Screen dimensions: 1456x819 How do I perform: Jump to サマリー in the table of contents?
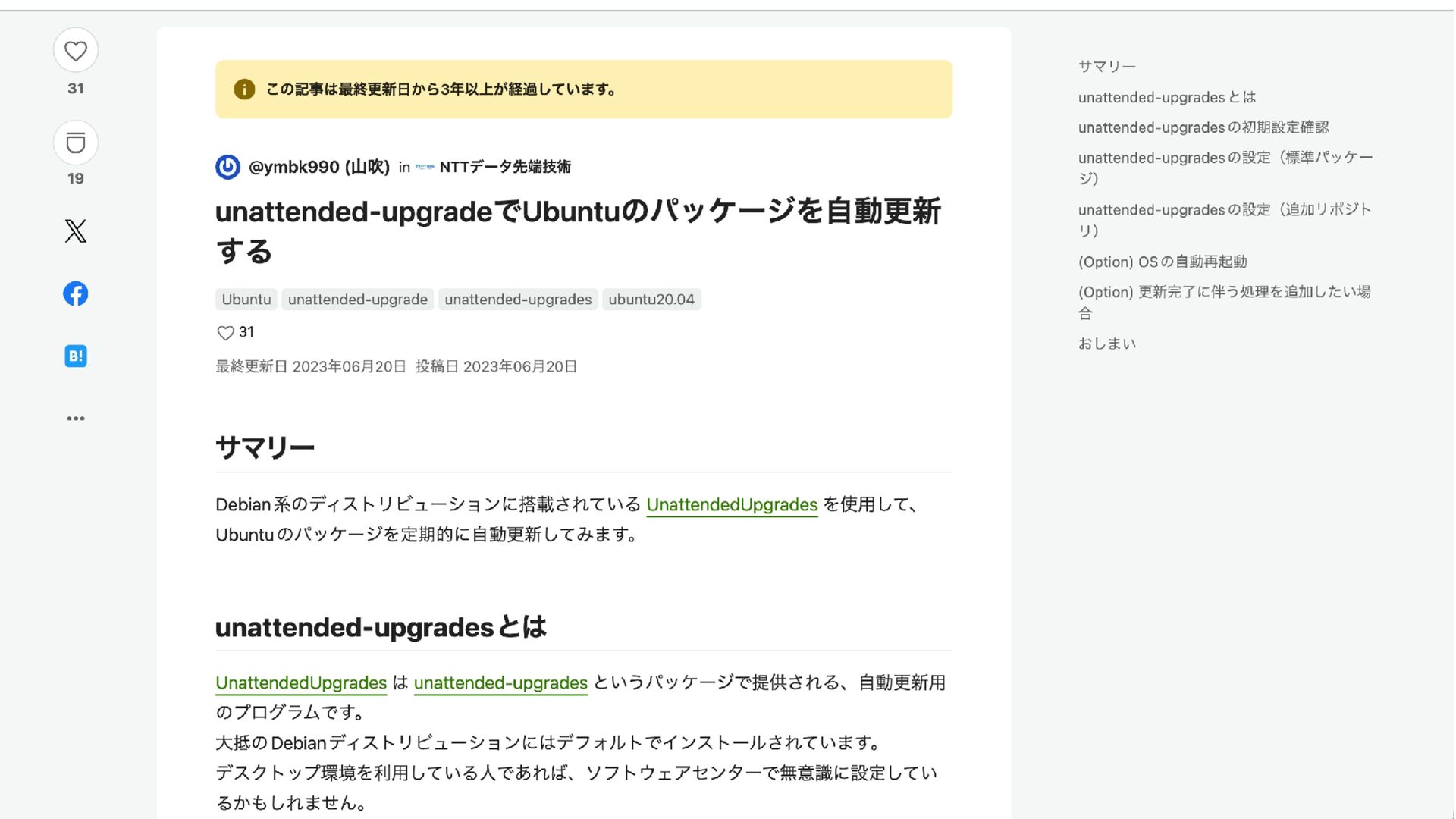[x=1107, y=67]
